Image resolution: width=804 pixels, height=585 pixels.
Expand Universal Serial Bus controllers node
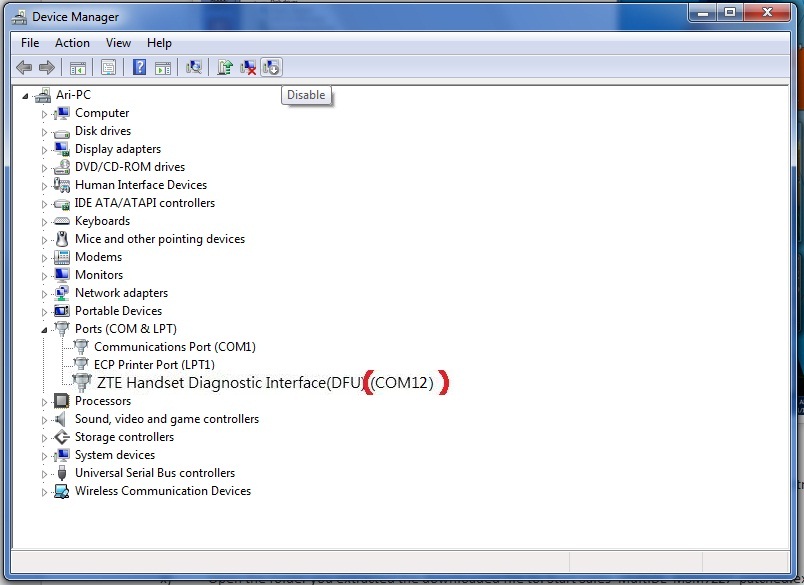44,474
